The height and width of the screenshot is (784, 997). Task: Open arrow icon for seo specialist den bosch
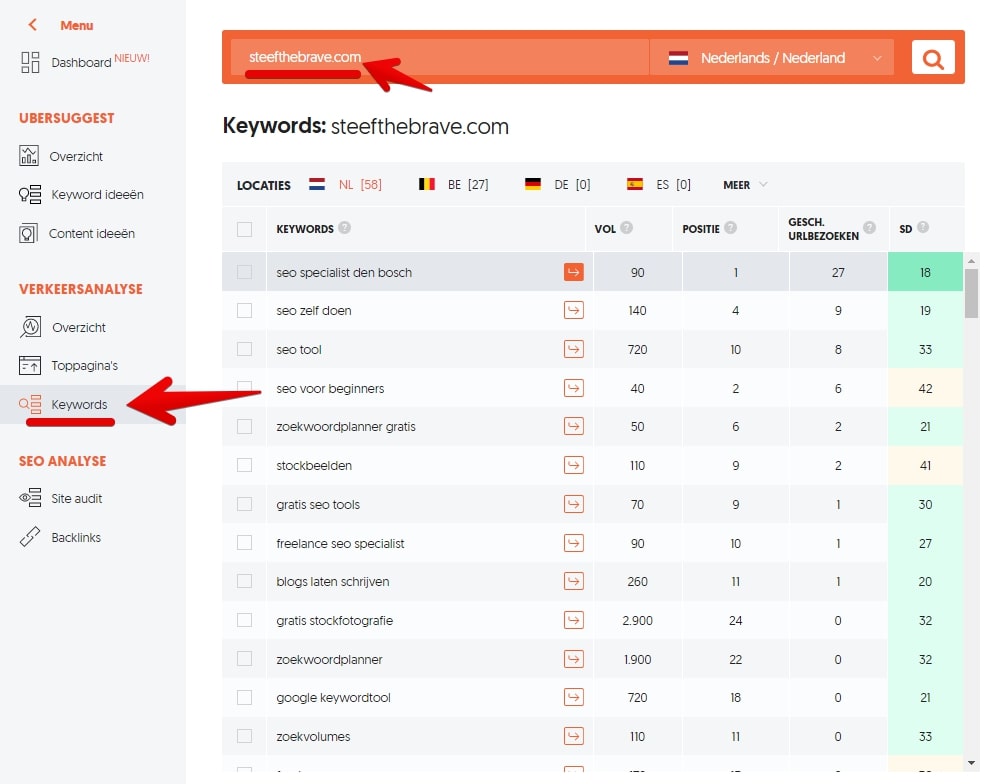pyautogui.click(x=574, y=272)
